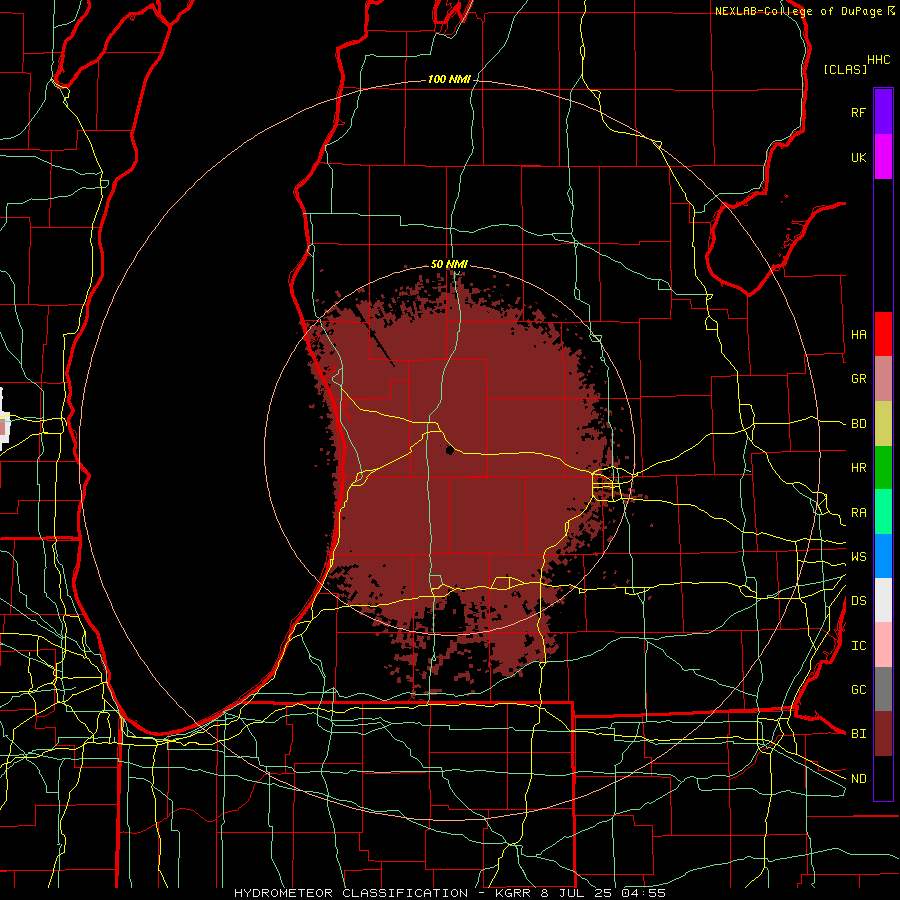Click the KGRR radar site identifier

click(512, 893)
